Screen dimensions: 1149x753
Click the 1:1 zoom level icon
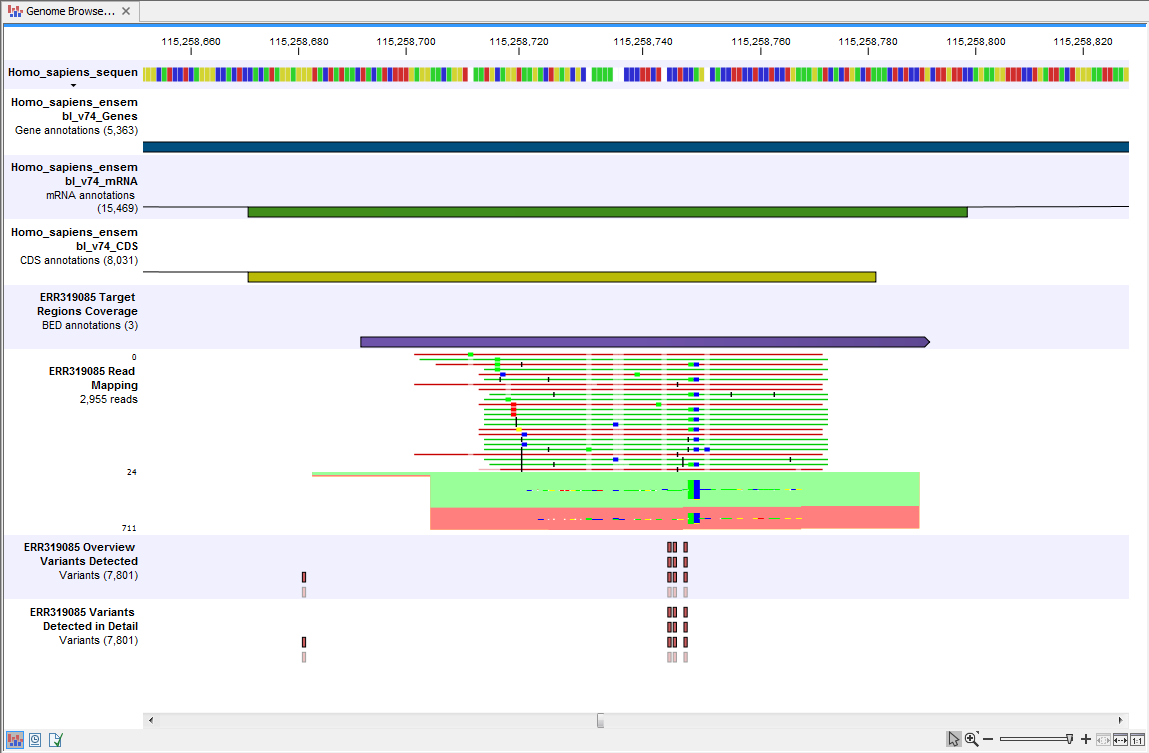1137,739
